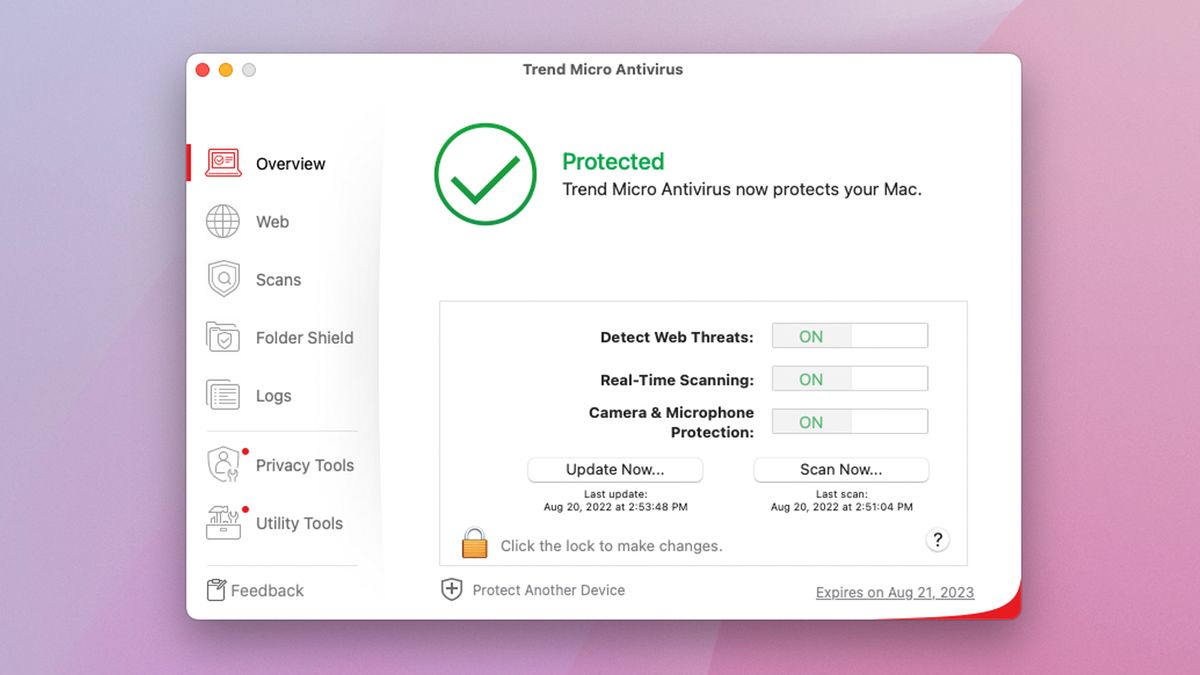
Task: Toggle Detect Web Threats off
Action: (849, 336)
